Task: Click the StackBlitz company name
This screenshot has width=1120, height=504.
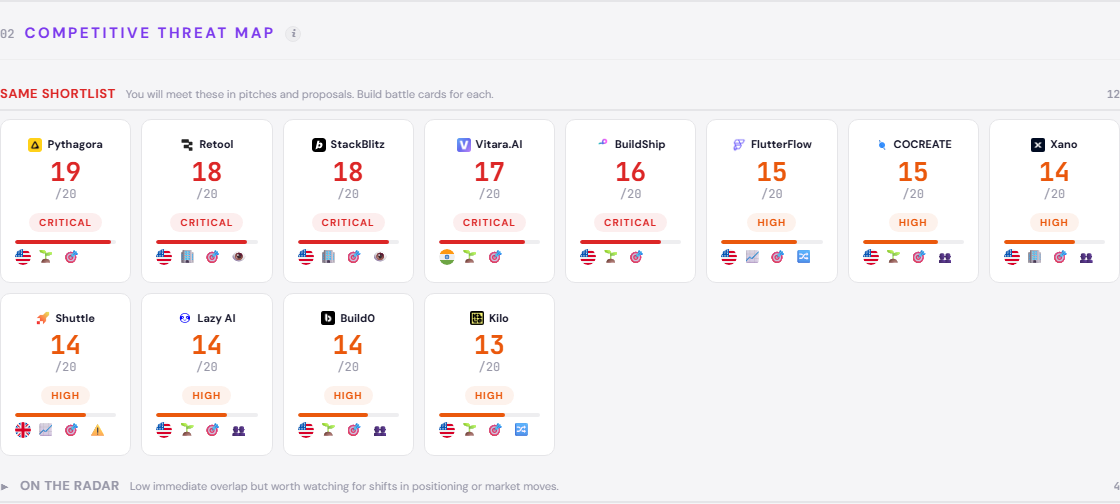Action: pos(357,145)
